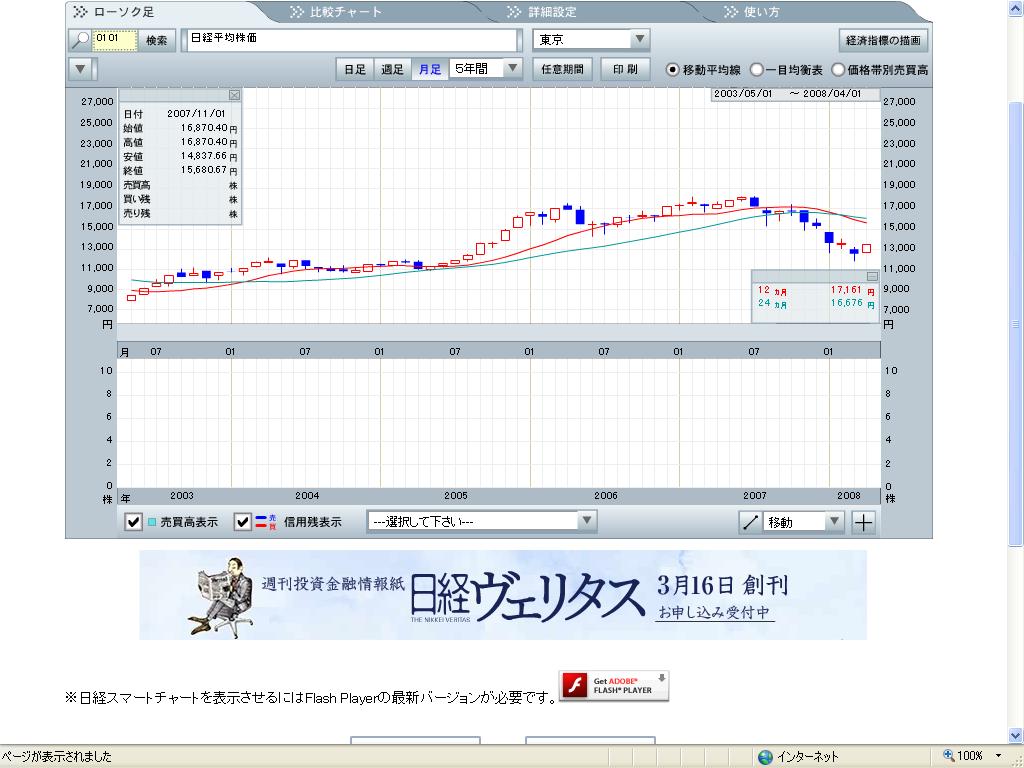
Task: Open the 選択して下さい indicator dropdown
Action: coord(586,521)
